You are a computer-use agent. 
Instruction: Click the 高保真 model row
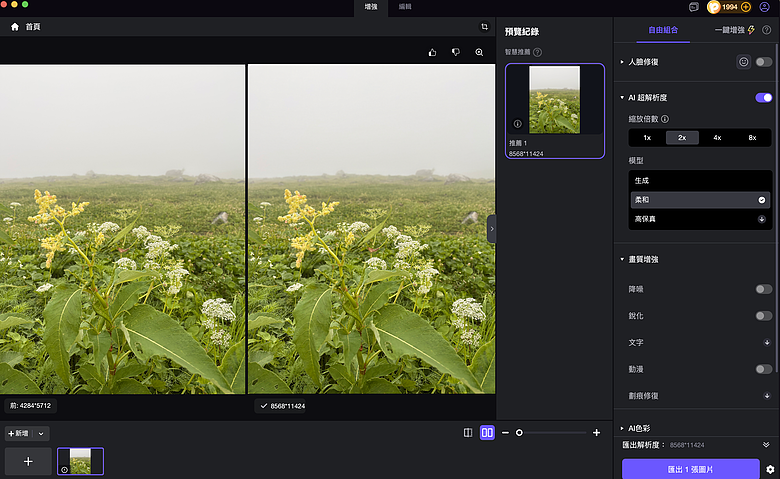[699, 219]
